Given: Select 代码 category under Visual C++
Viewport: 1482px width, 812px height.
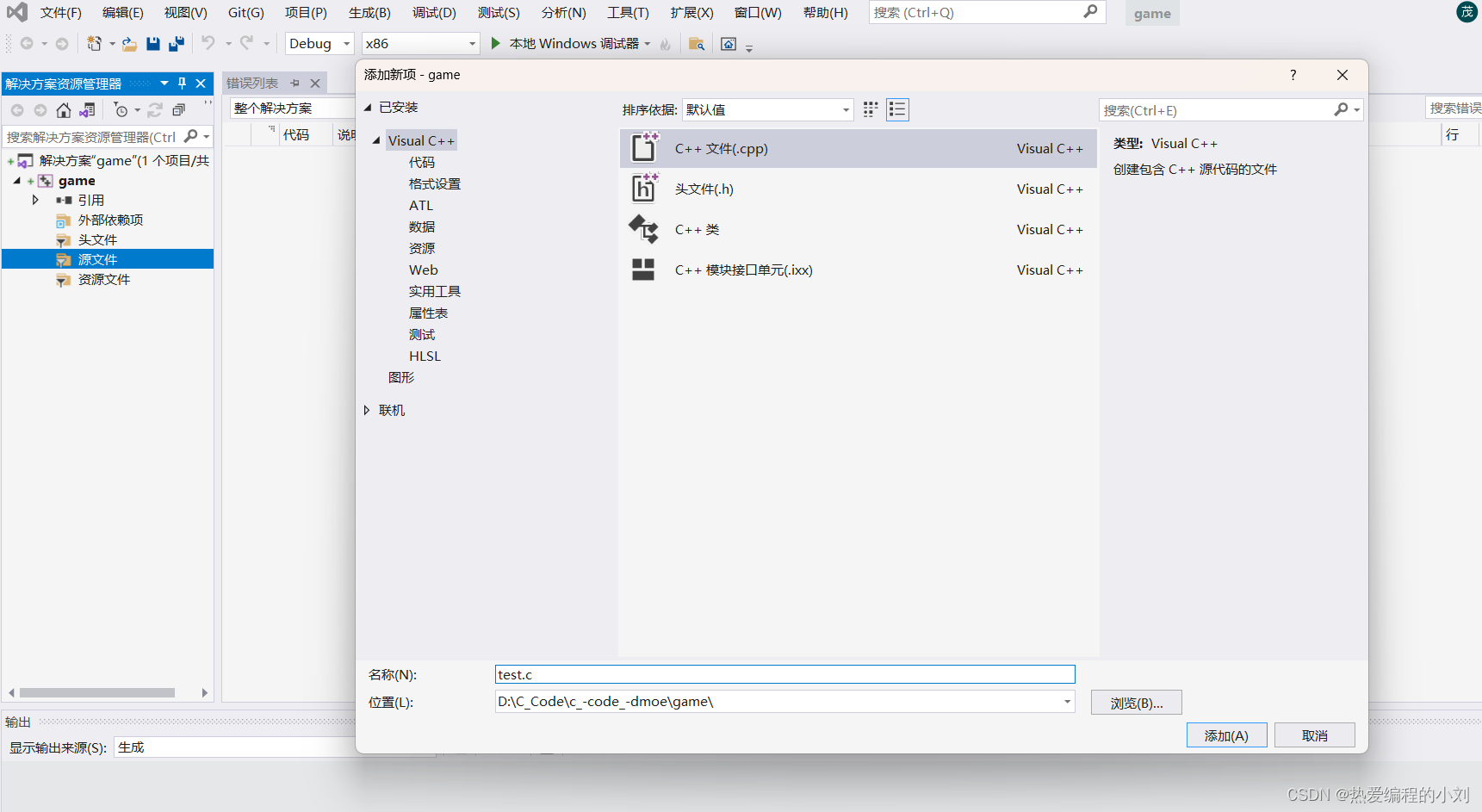Looking at the screenshot, I should coord(422,162).
